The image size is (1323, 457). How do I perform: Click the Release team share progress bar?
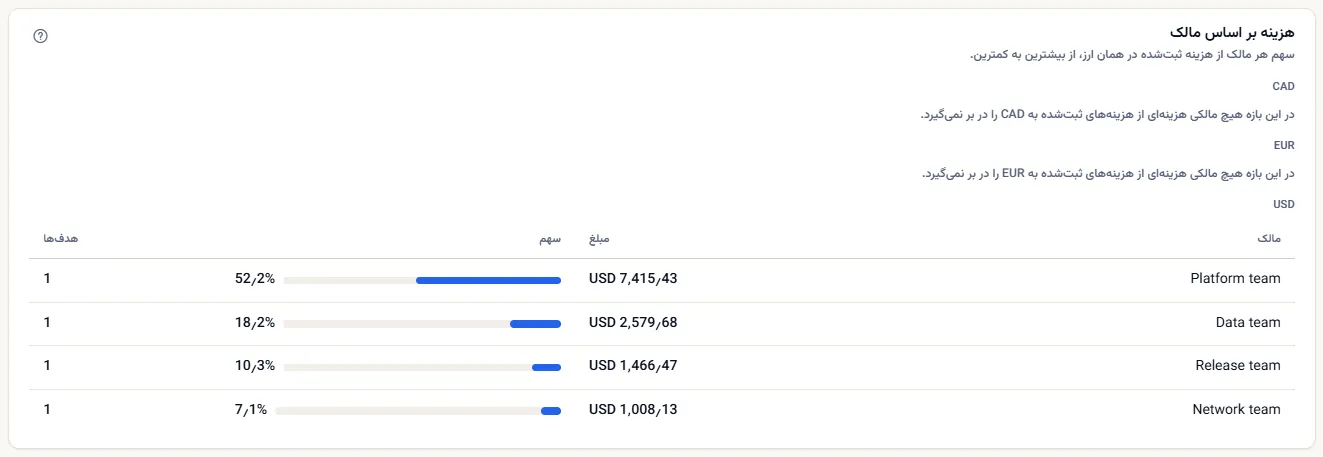coord(422,367)
